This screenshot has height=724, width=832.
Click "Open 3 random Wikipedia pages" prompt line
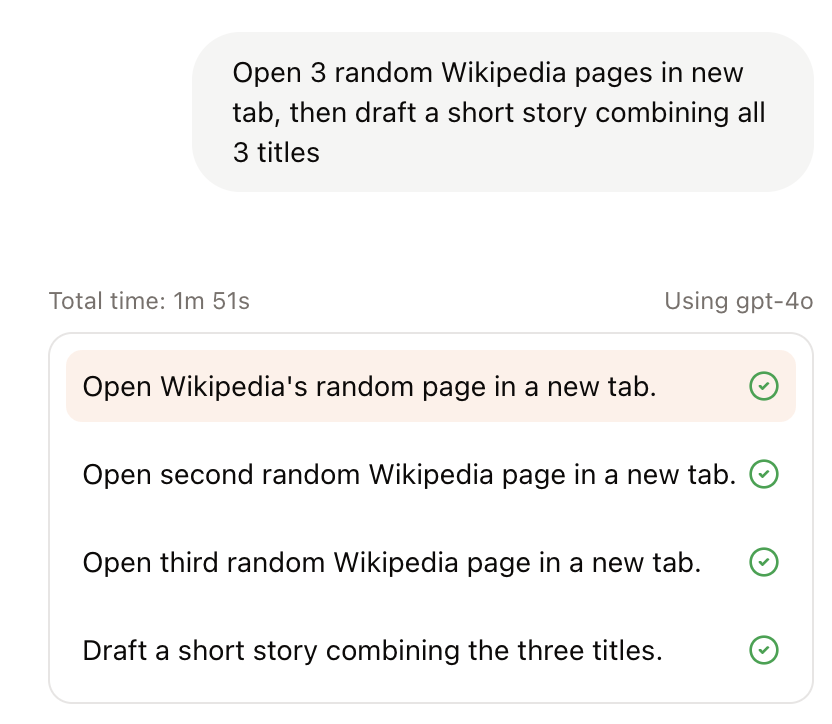pos(488,73)
